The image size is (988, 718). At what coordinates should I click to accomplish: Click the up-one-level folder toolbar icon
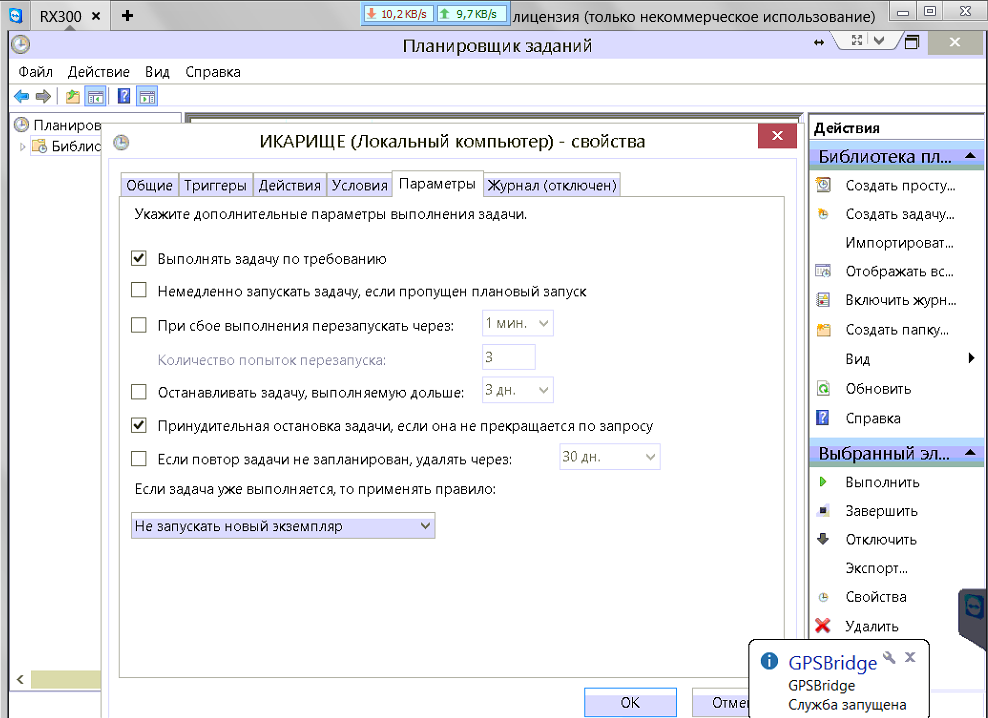tap(72, 97)
